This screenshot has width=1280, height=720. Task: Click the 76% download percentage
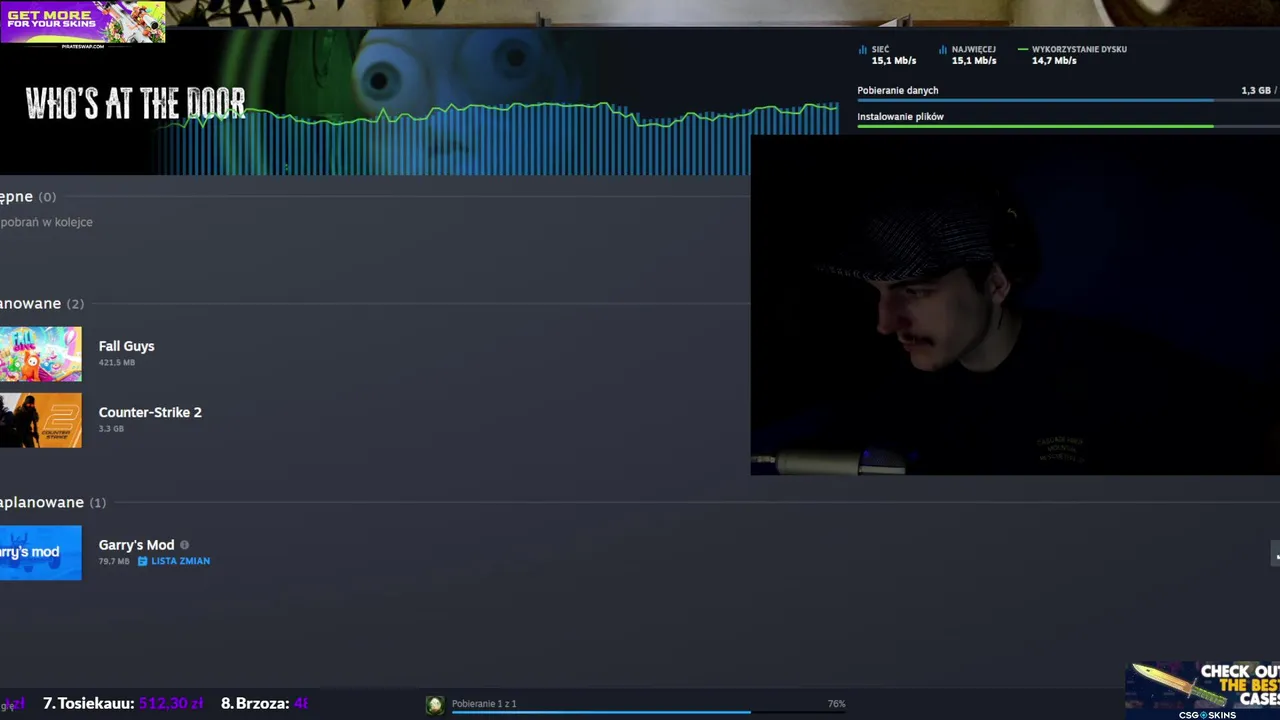pos(836,704)
